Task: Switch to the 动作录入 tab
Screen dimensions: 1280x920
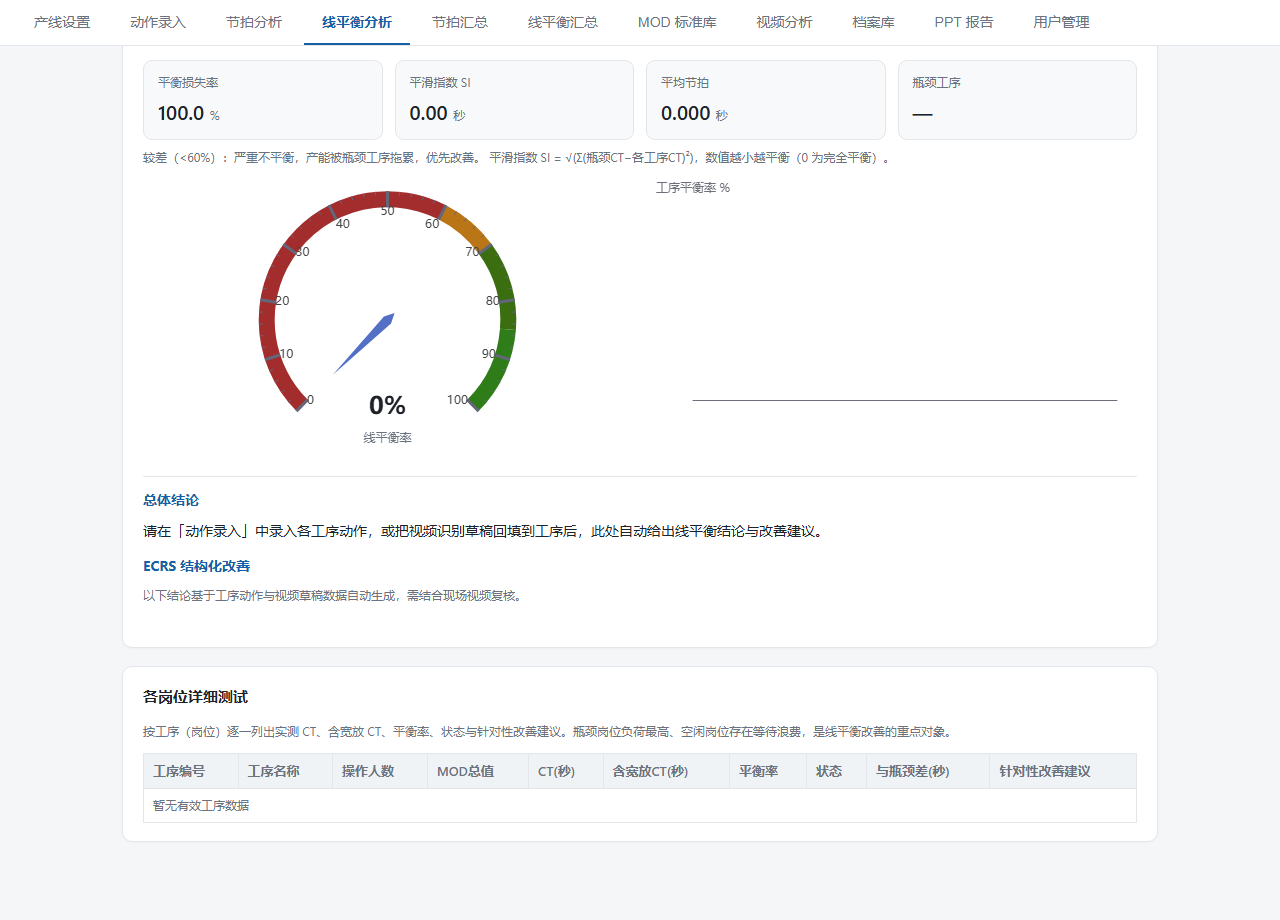Action: 158,22
